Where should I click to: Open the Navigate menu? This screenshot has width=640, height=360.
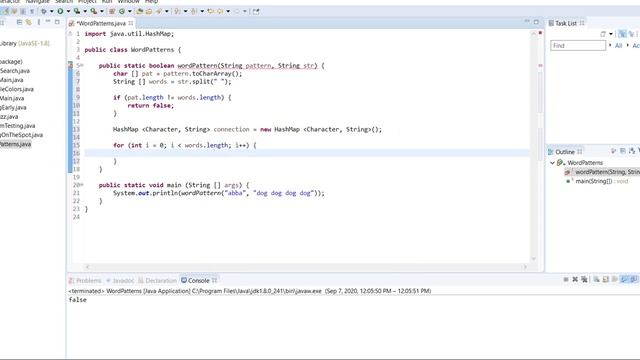pyautogui.click(x=37, y=2)
